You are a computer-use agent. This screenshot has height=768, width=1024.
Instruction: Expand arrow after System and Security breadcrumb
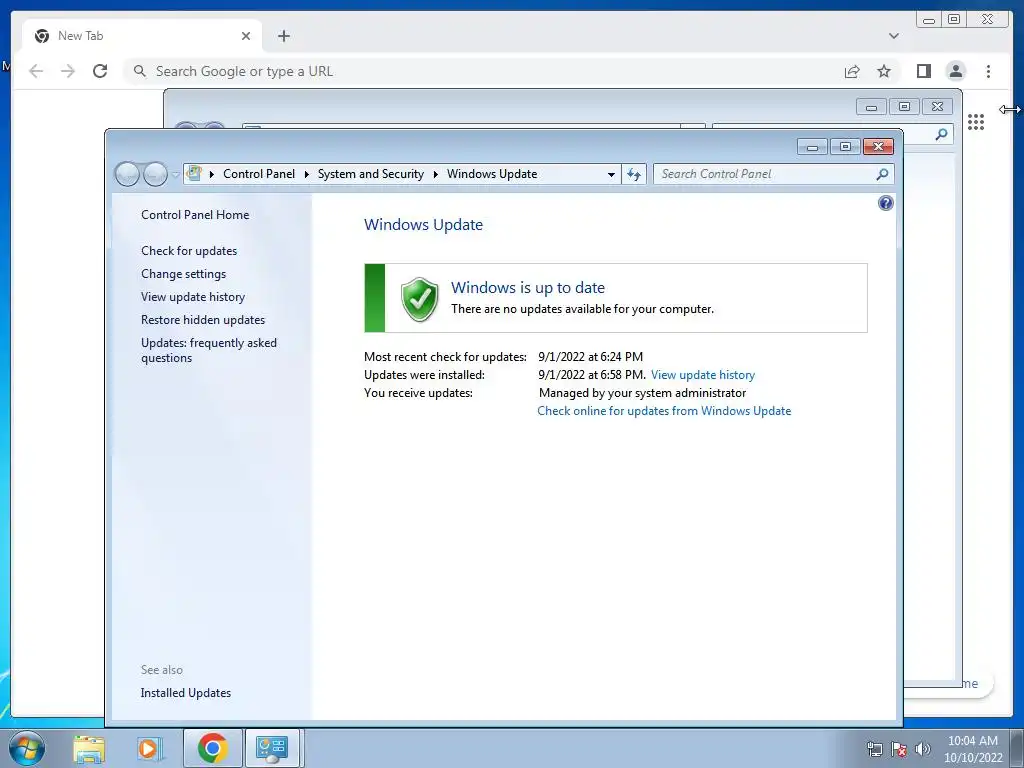point(435,174)
